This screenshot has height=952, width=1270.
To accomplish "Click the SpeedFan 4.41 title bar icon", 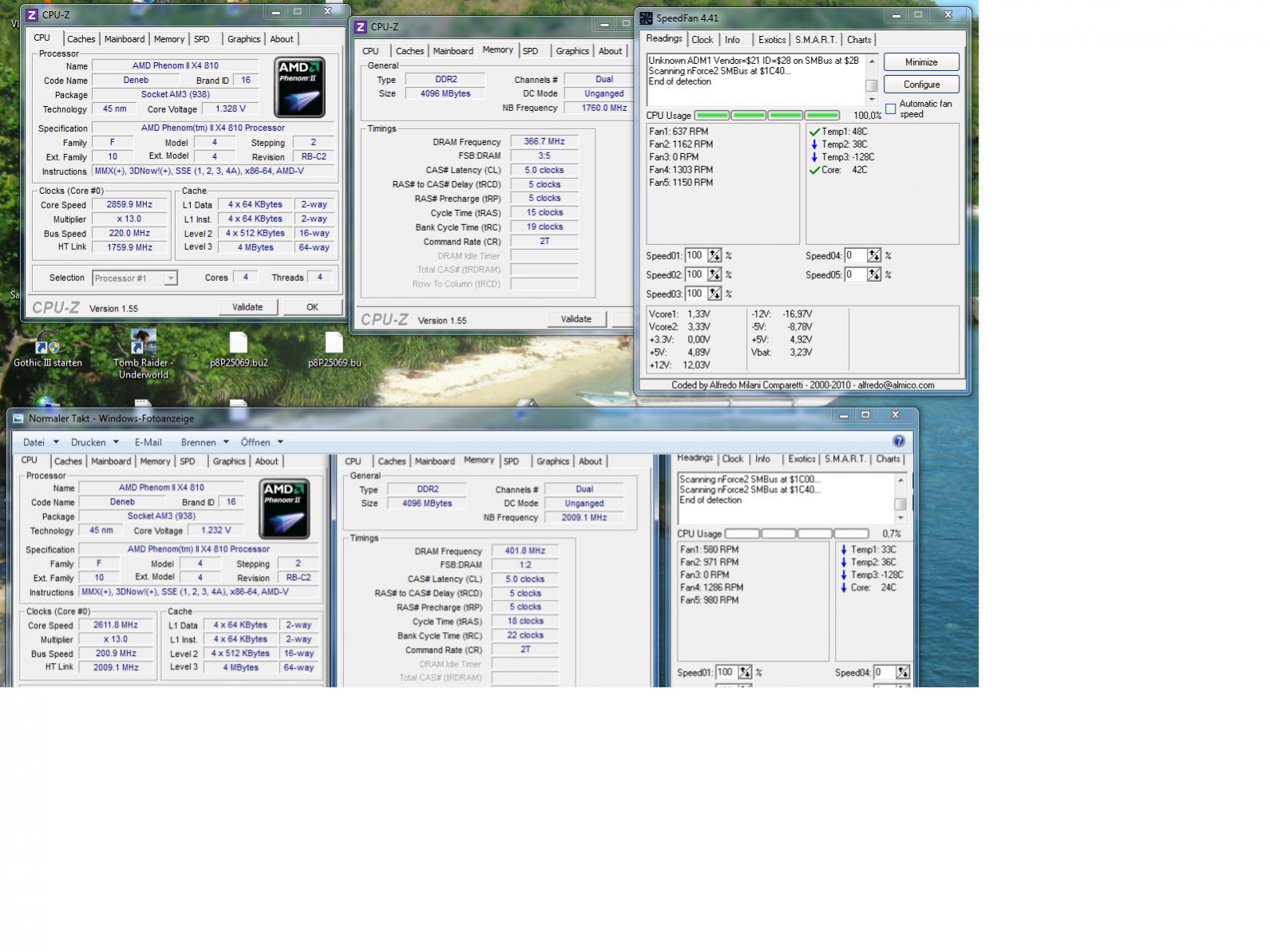I will [647, 18].
